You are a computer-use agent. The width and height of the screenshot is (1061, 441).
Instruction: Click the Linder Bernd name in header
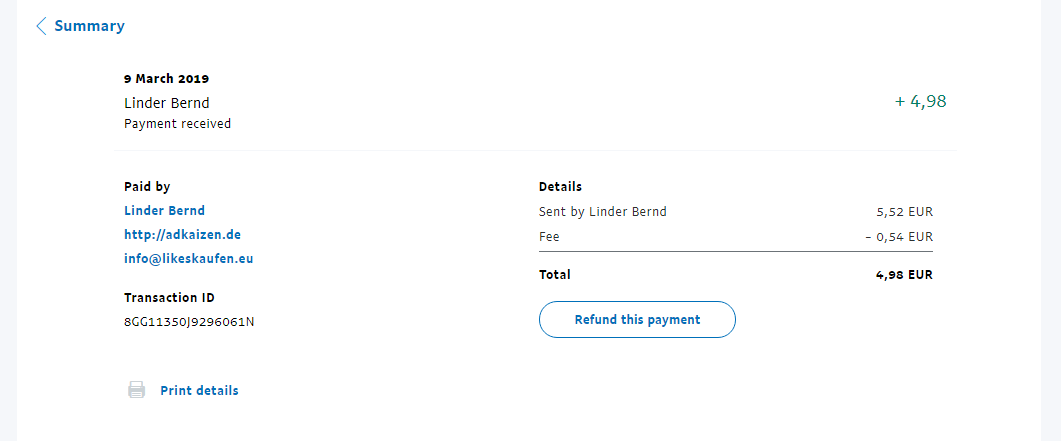click(x=166, y=102)
